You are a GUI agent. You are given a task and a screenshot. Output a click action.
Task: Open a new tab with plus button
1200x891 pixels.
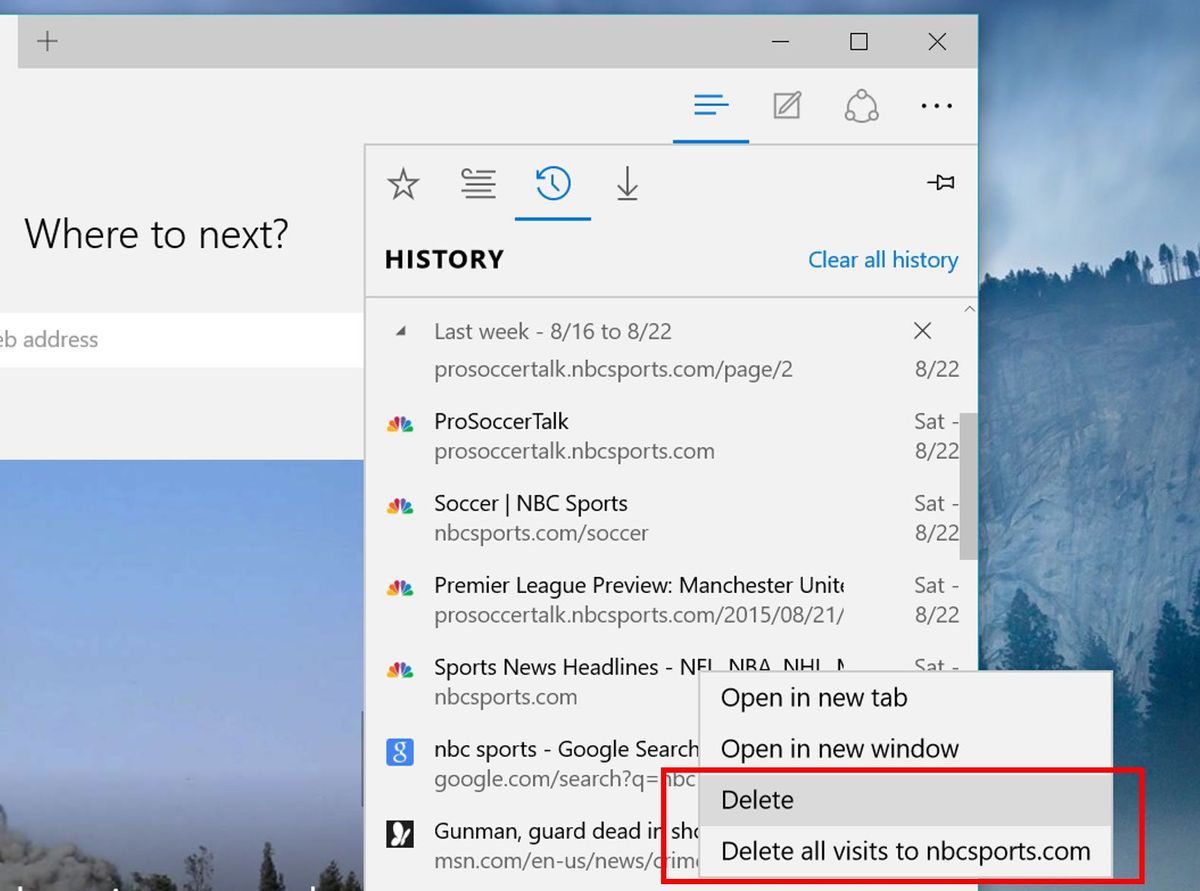click(x=47, y=42)
